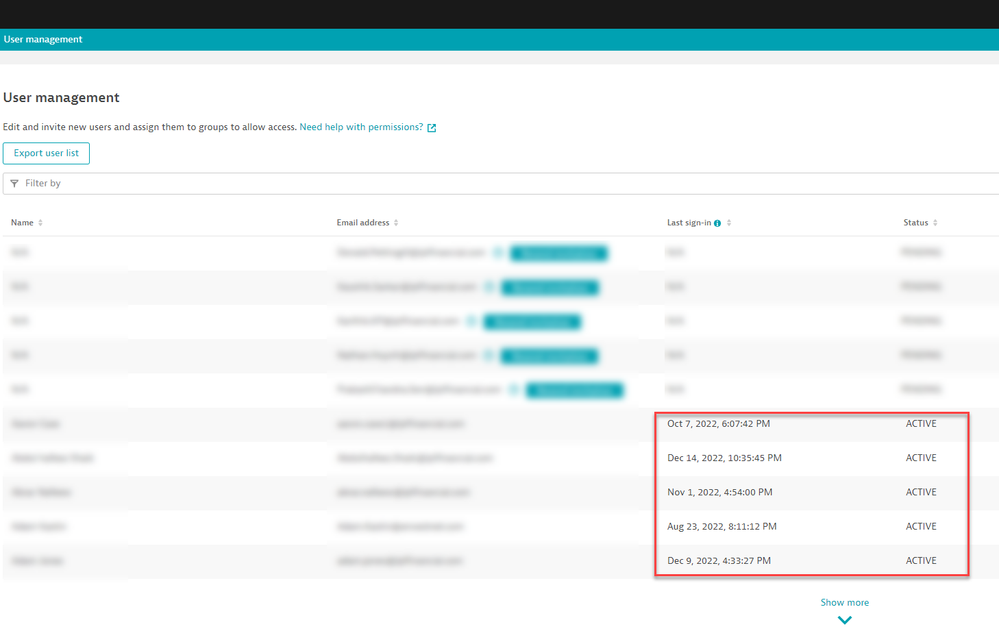
Task: Click the teal button in fifth pending row
Action: pyautogui.click(x=574, y=390)
